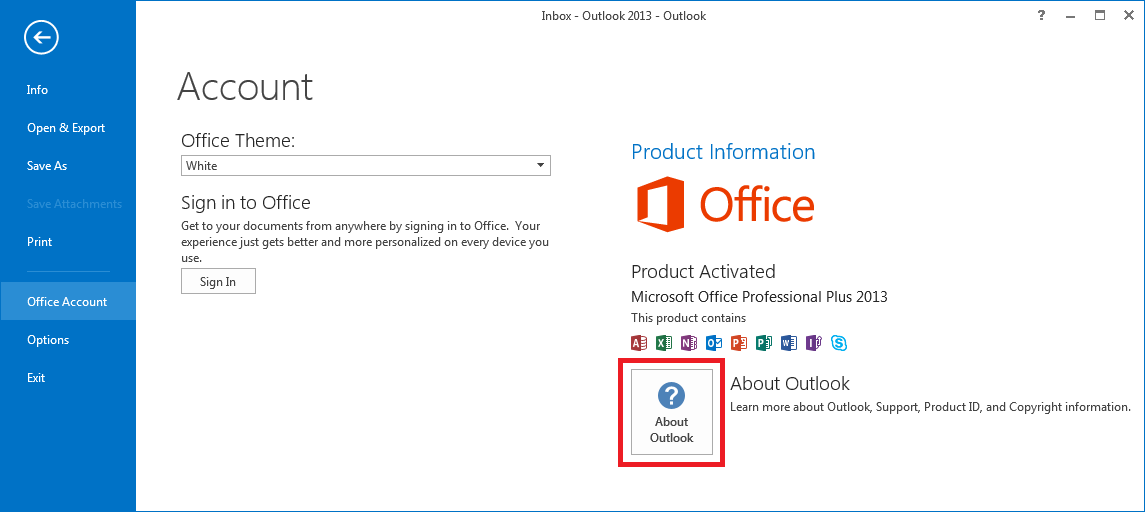The image size is (1145, 512).
Task: Click the PowerPoint icon in product list
Action: (739, 343)
